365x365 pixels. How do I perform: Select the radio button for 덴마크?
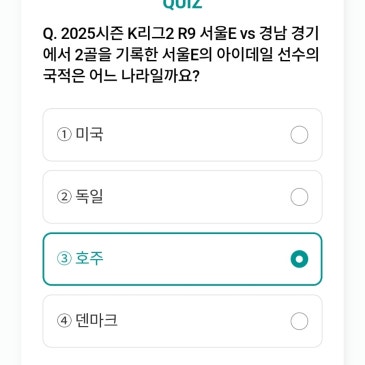tap(299, 321)
